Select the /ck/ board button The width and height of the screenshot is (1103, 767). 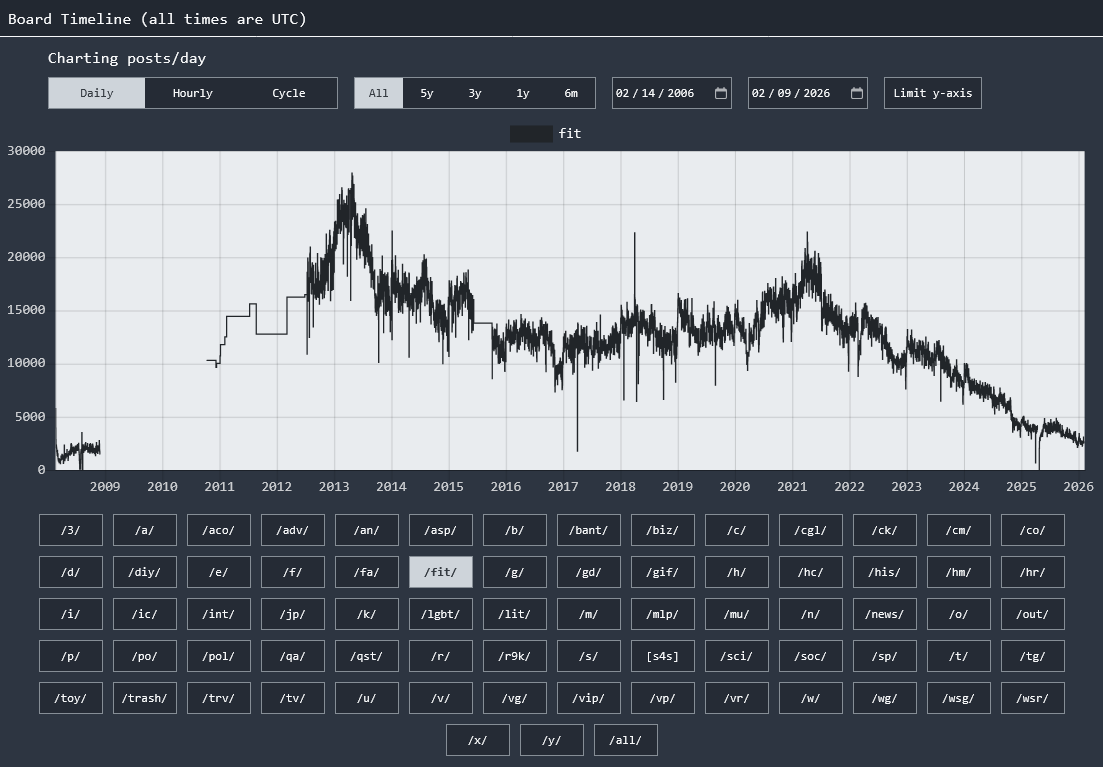click(x=885, y=530)
